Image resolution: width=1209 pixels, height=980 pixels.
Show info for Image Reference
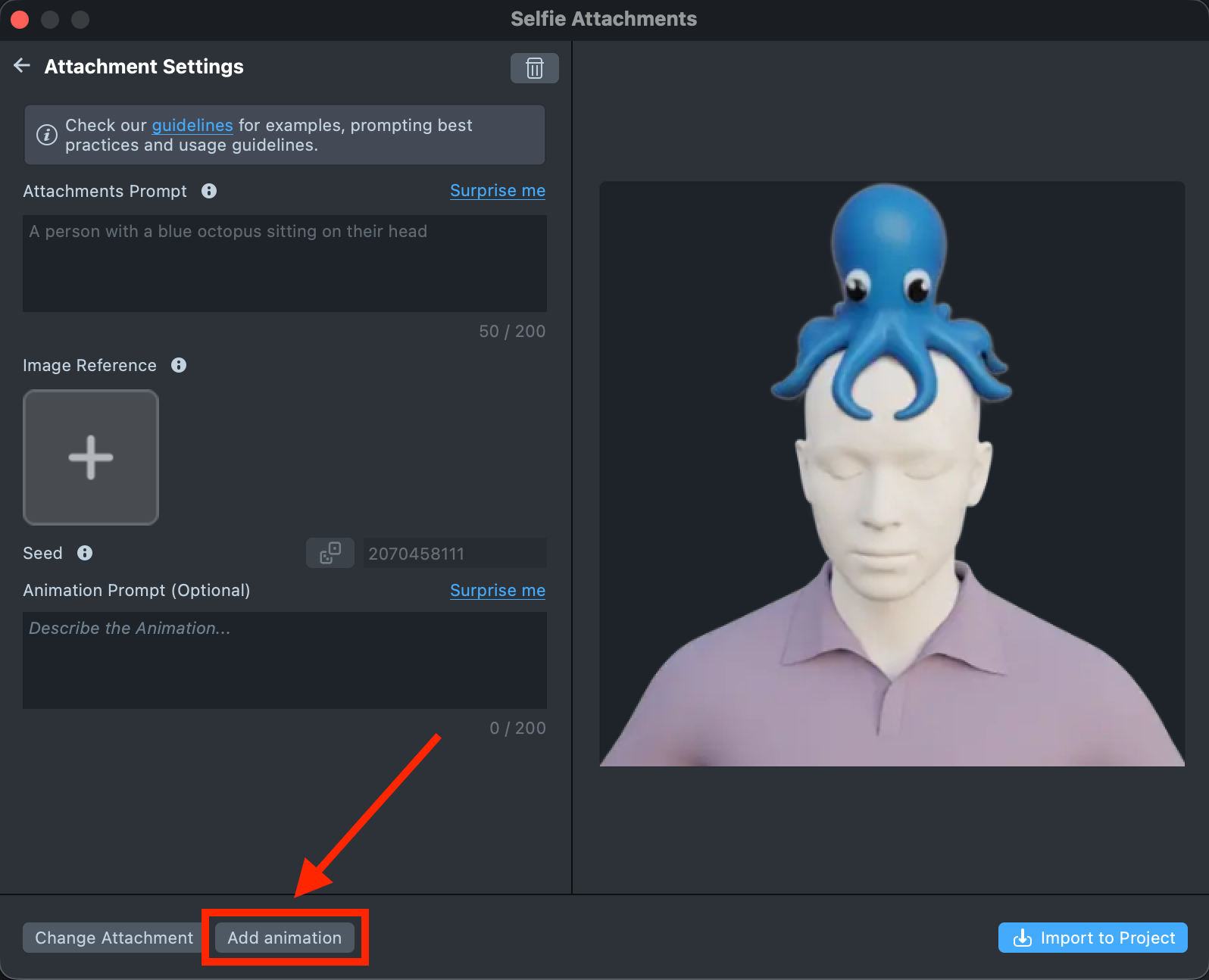pos(179,365)
